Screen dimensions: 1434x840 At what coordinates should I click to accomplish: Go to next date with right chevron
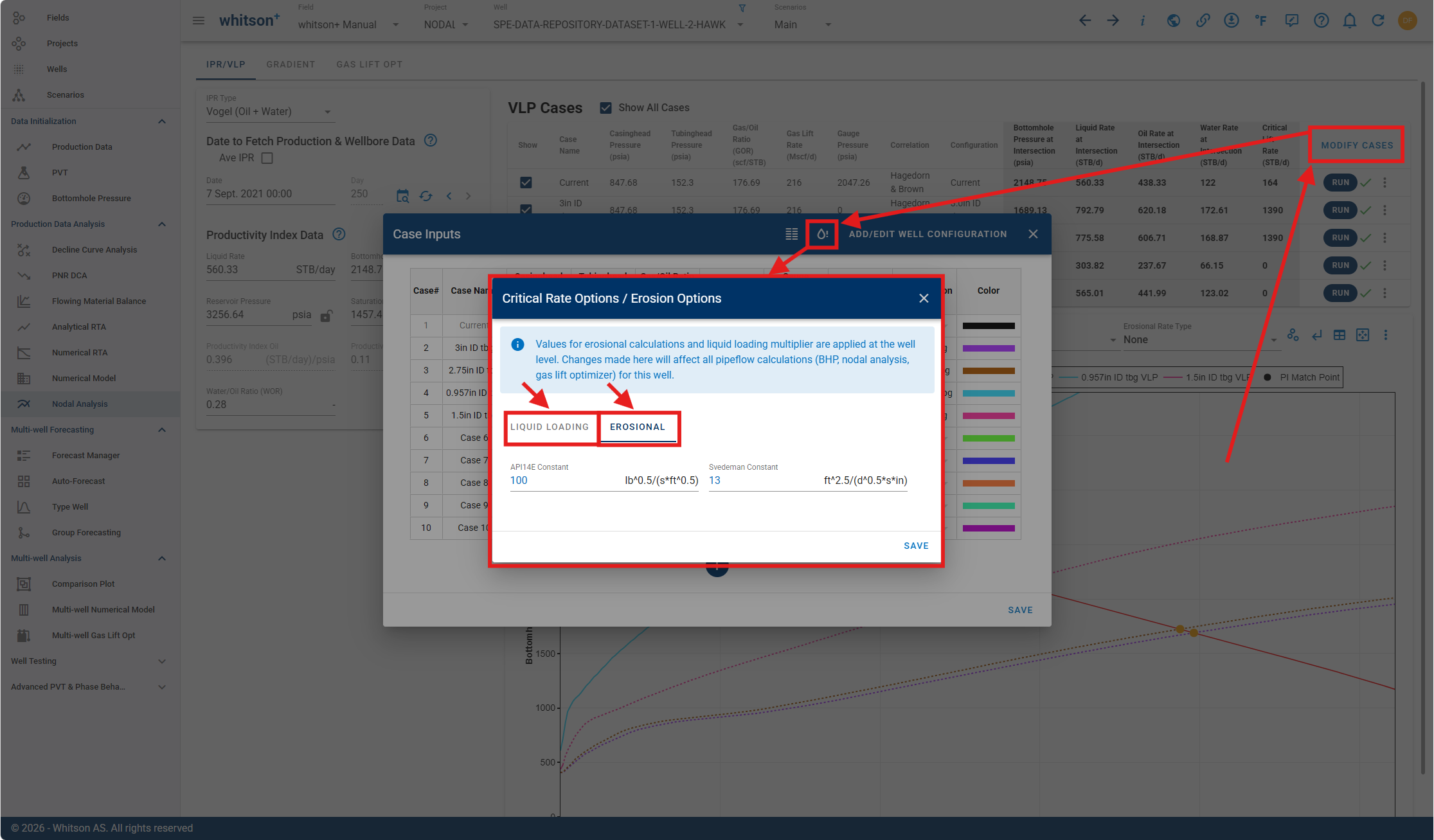pos(469,196)
